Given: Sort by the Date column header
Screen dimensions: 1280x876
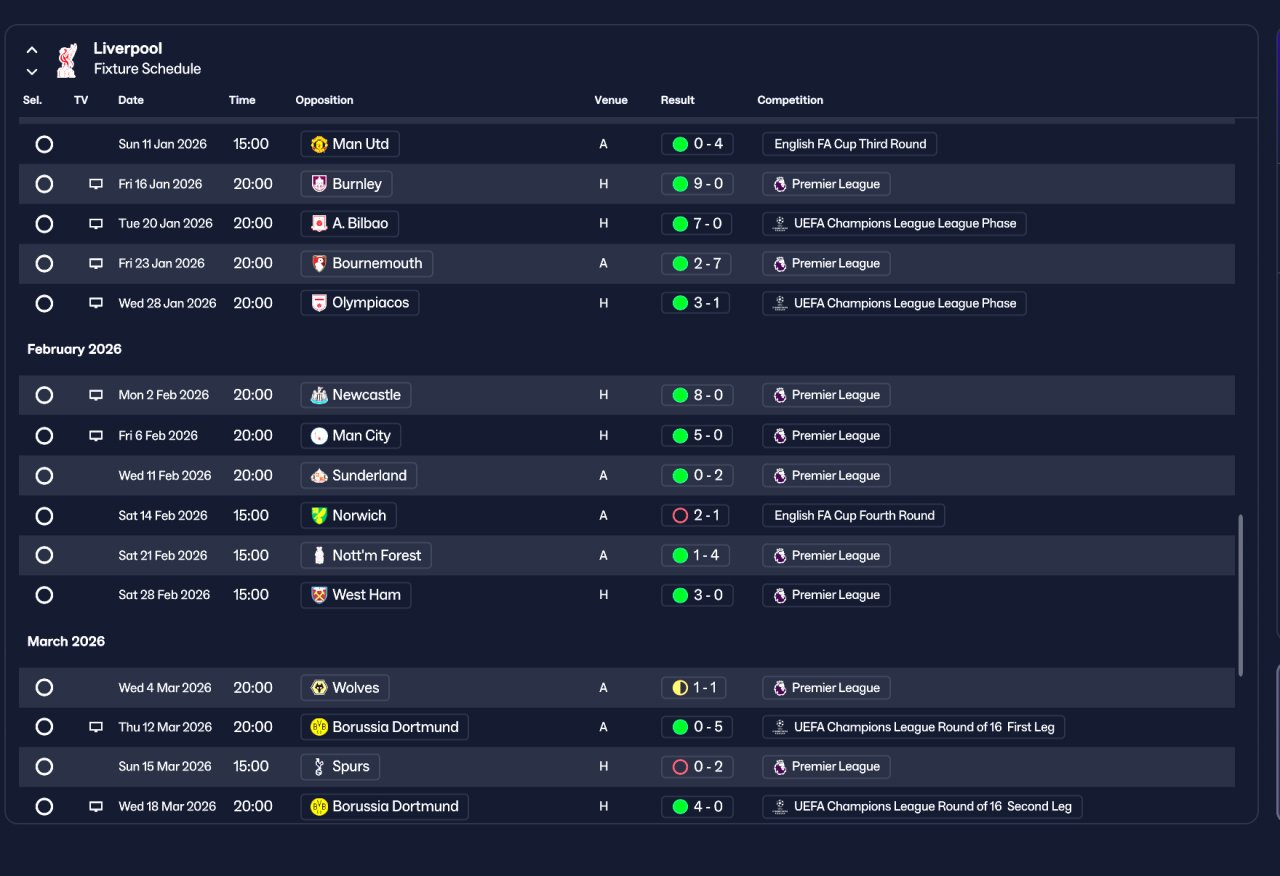Looking at the screenshot, I should click(x=131, y=100).
